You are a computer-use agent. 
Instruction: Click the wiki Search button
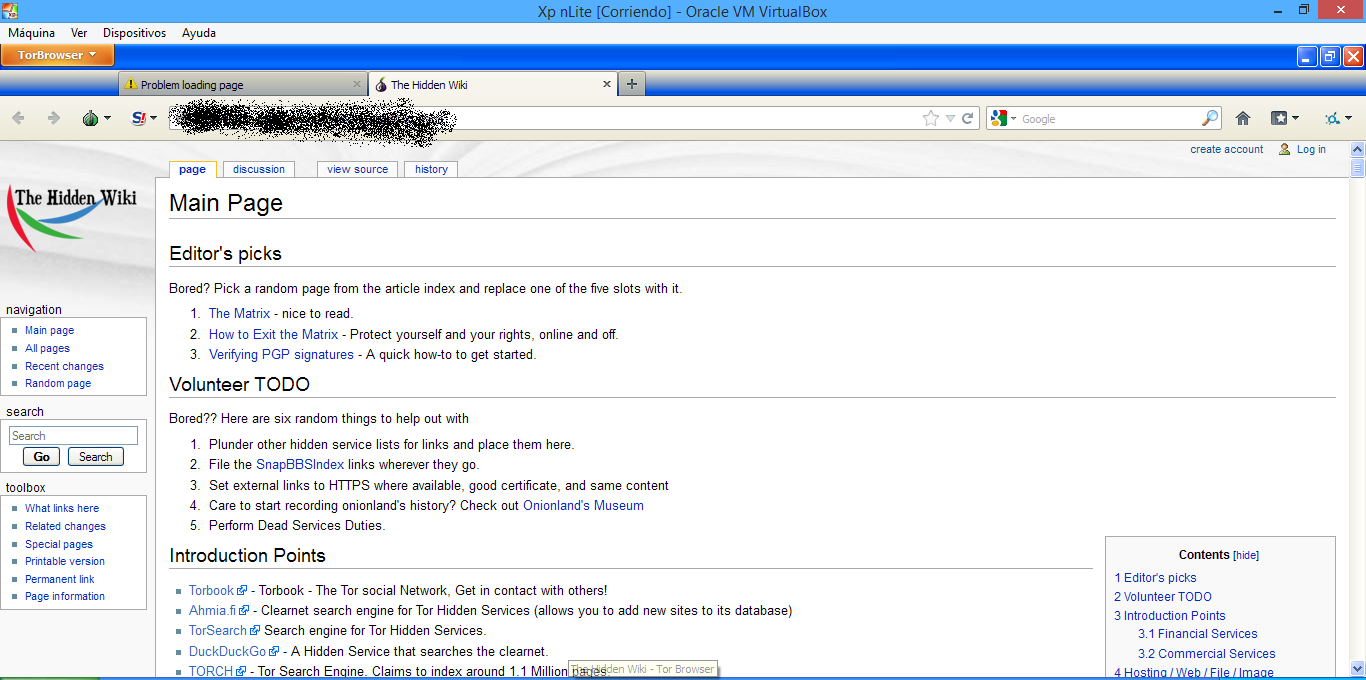(x=96, y=457)
